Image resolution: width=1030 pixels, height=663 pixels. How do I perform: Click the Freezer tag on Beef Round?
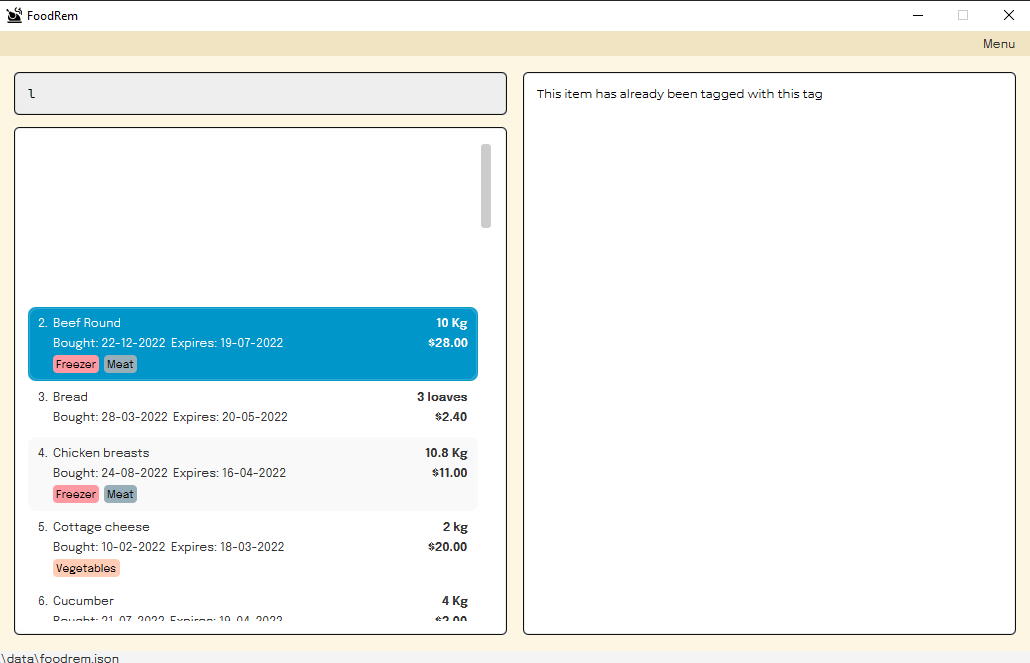point(76,364)
